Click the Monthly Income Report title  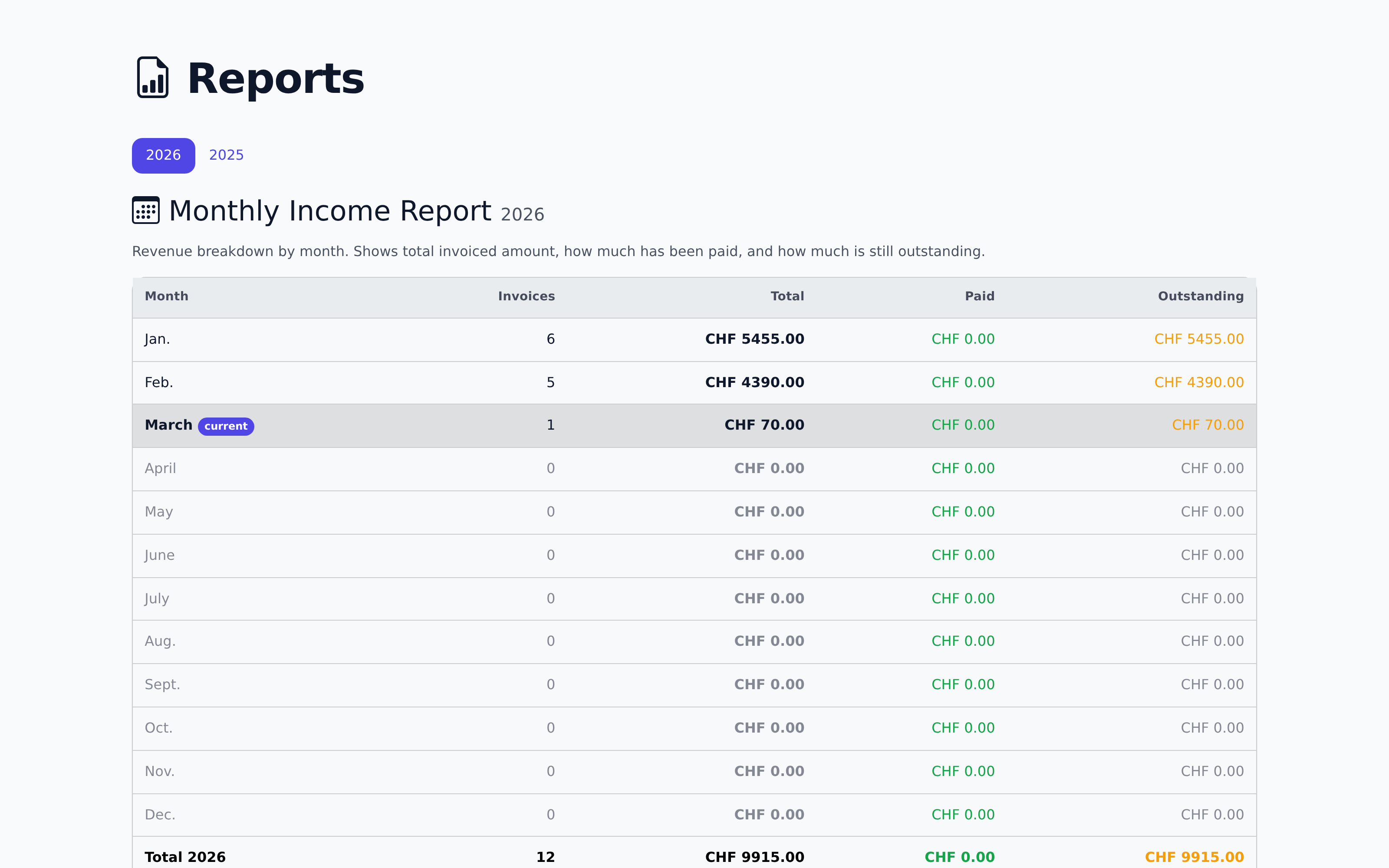click(x=330, y=210)
